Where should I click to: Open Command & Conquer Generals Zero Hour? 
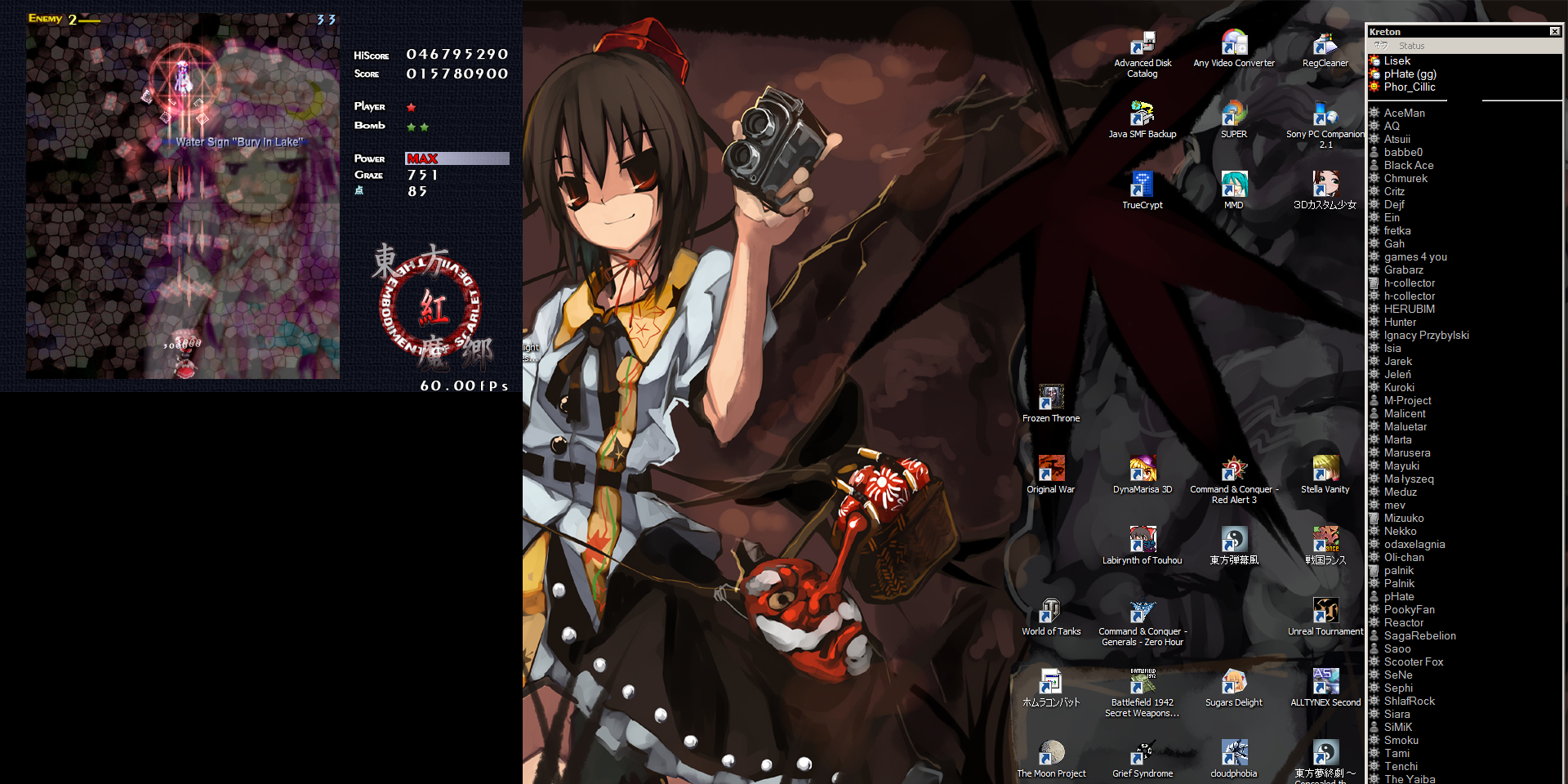[1143, 623]
